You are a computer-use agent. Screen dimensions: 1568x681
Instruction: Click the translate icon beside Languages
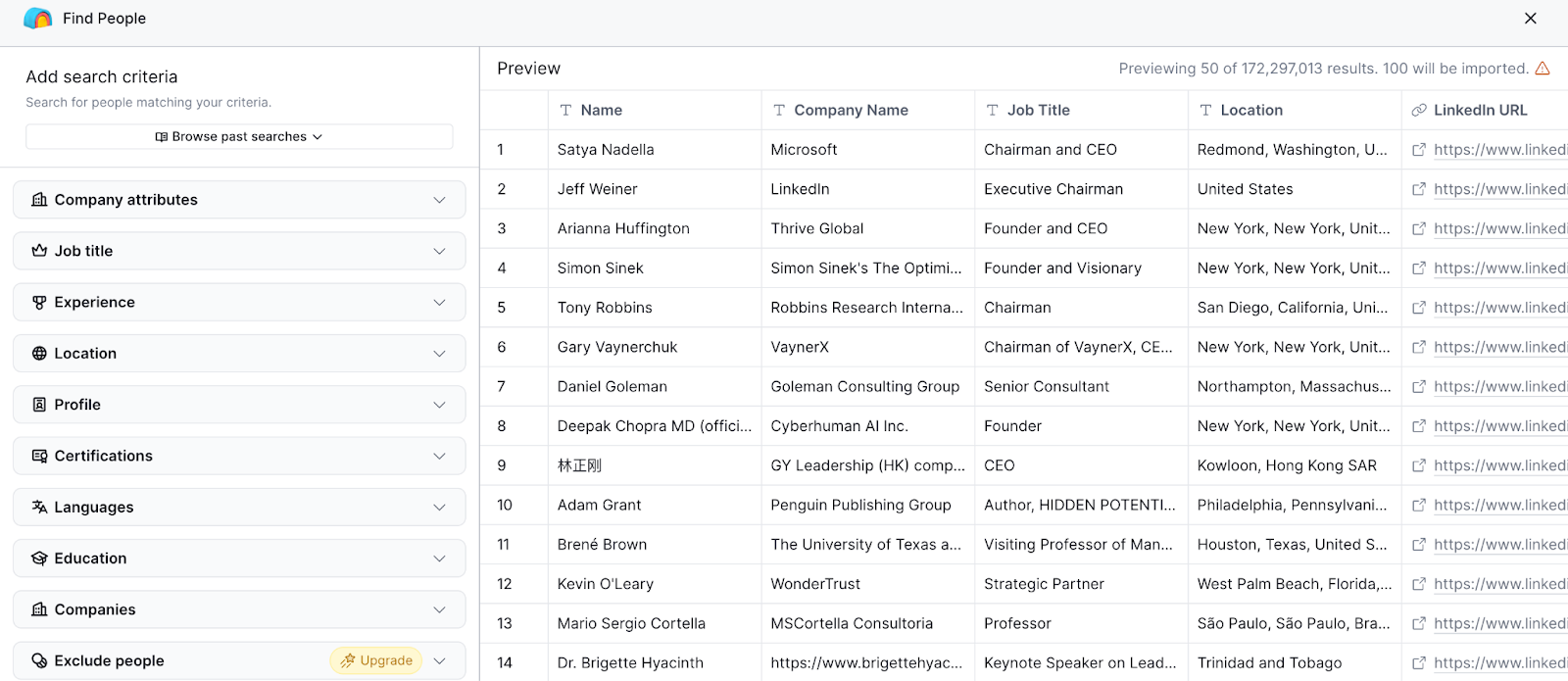click(39, 508)
